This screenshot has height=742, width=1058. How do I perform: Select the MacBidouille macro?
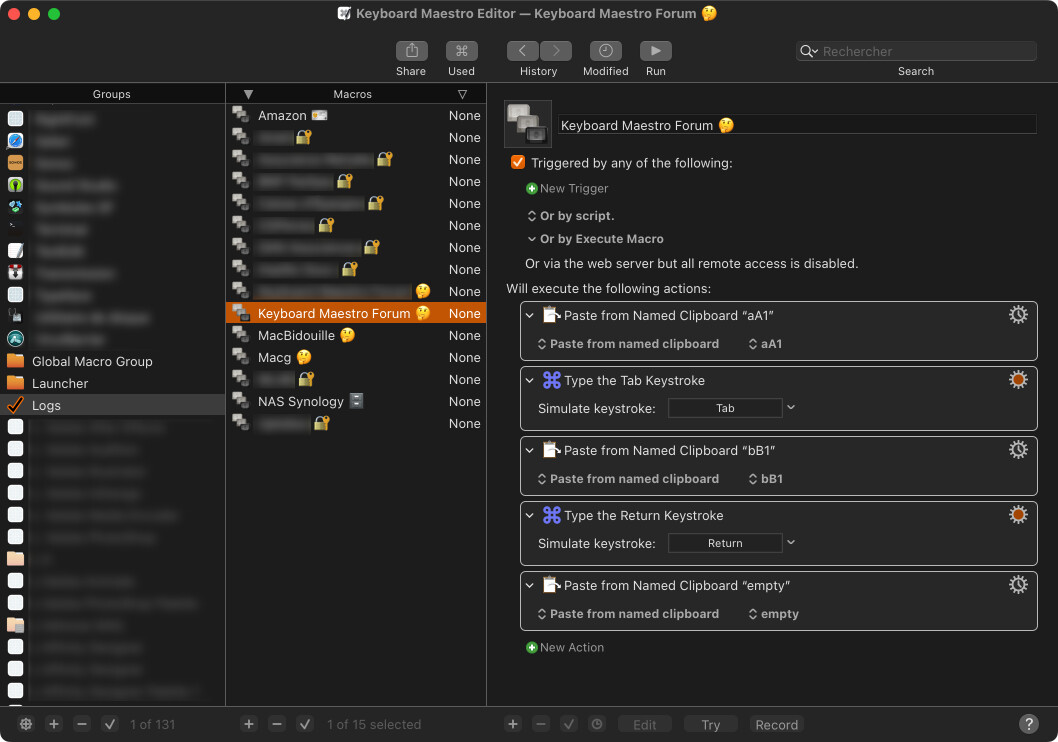pos(356,335)
